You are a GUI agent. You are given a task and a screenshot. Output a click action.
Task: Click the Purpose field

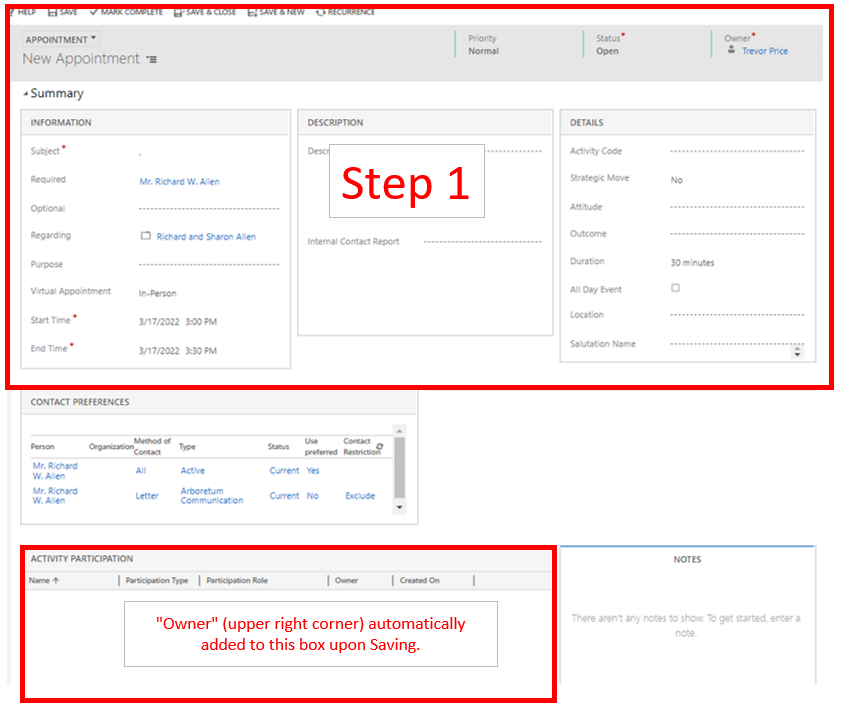coord(209,264)
